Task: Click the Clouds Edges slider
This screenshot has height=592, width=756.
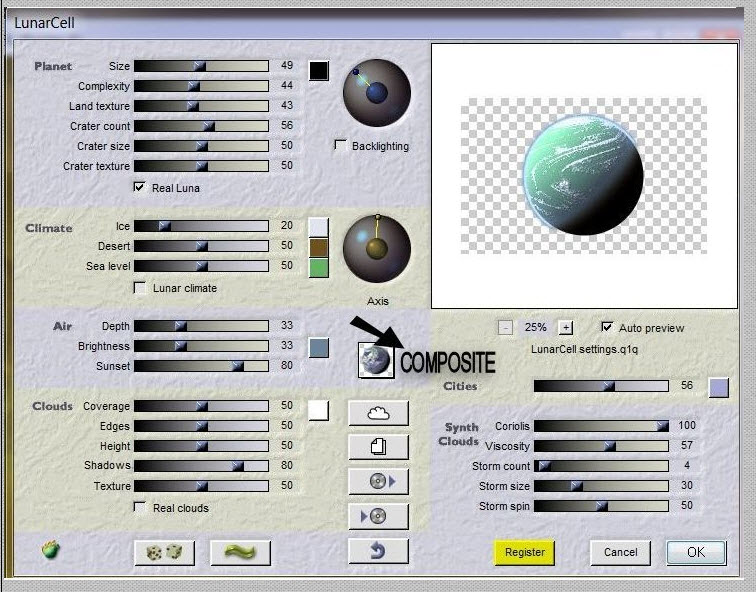Action: (x=201, y=426)
